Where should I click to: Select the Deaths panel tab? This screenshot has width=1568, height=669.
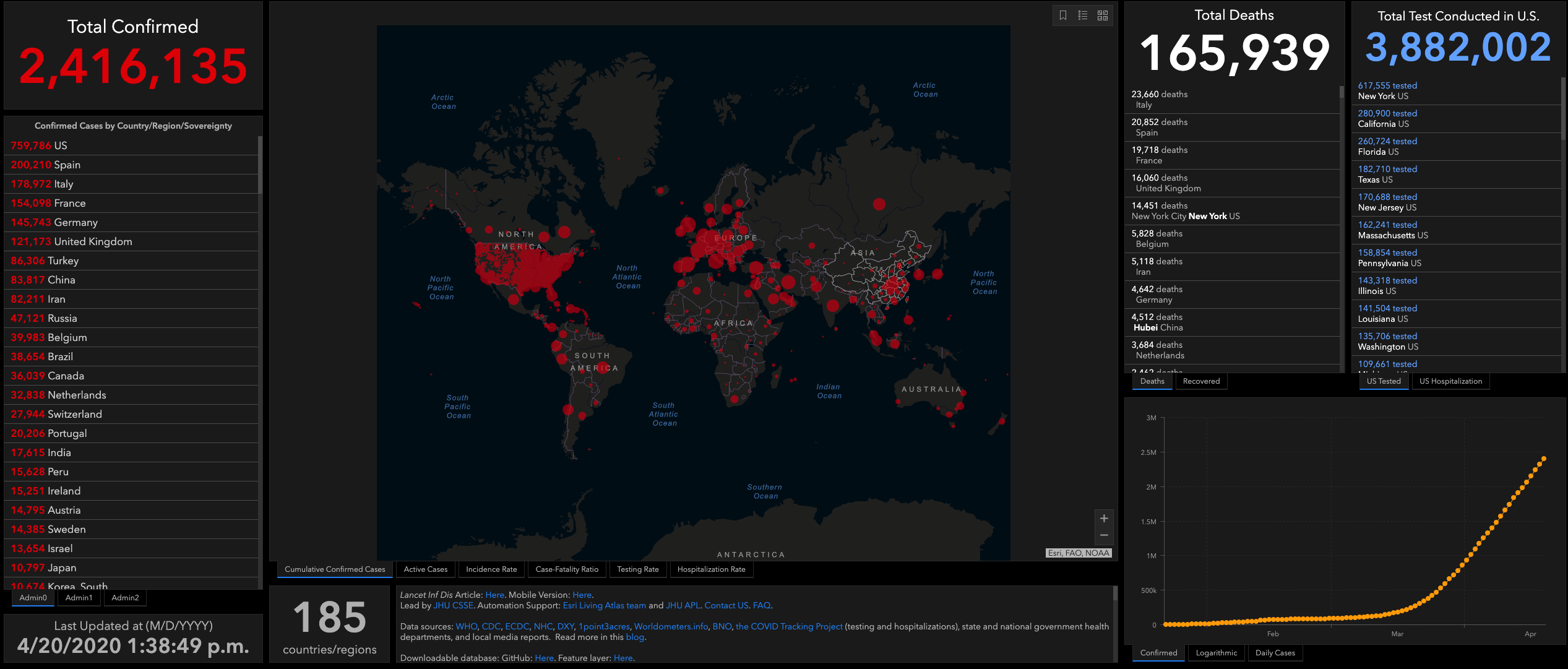point(1152,381)
